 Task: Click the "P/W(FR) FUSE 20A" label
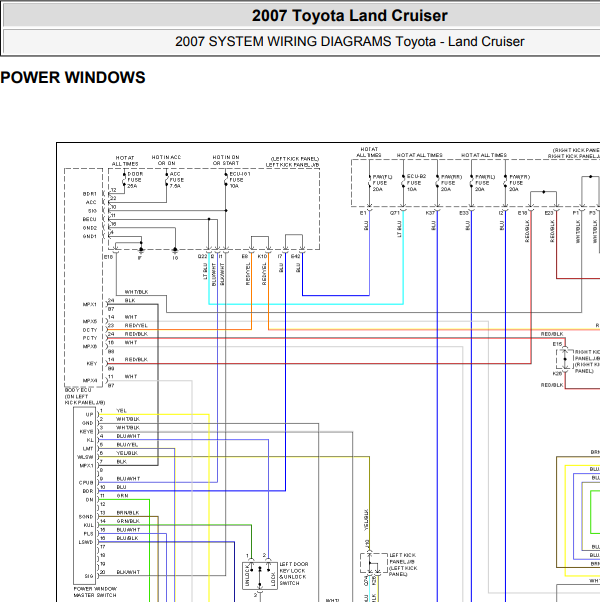click(x=519, y=183)
